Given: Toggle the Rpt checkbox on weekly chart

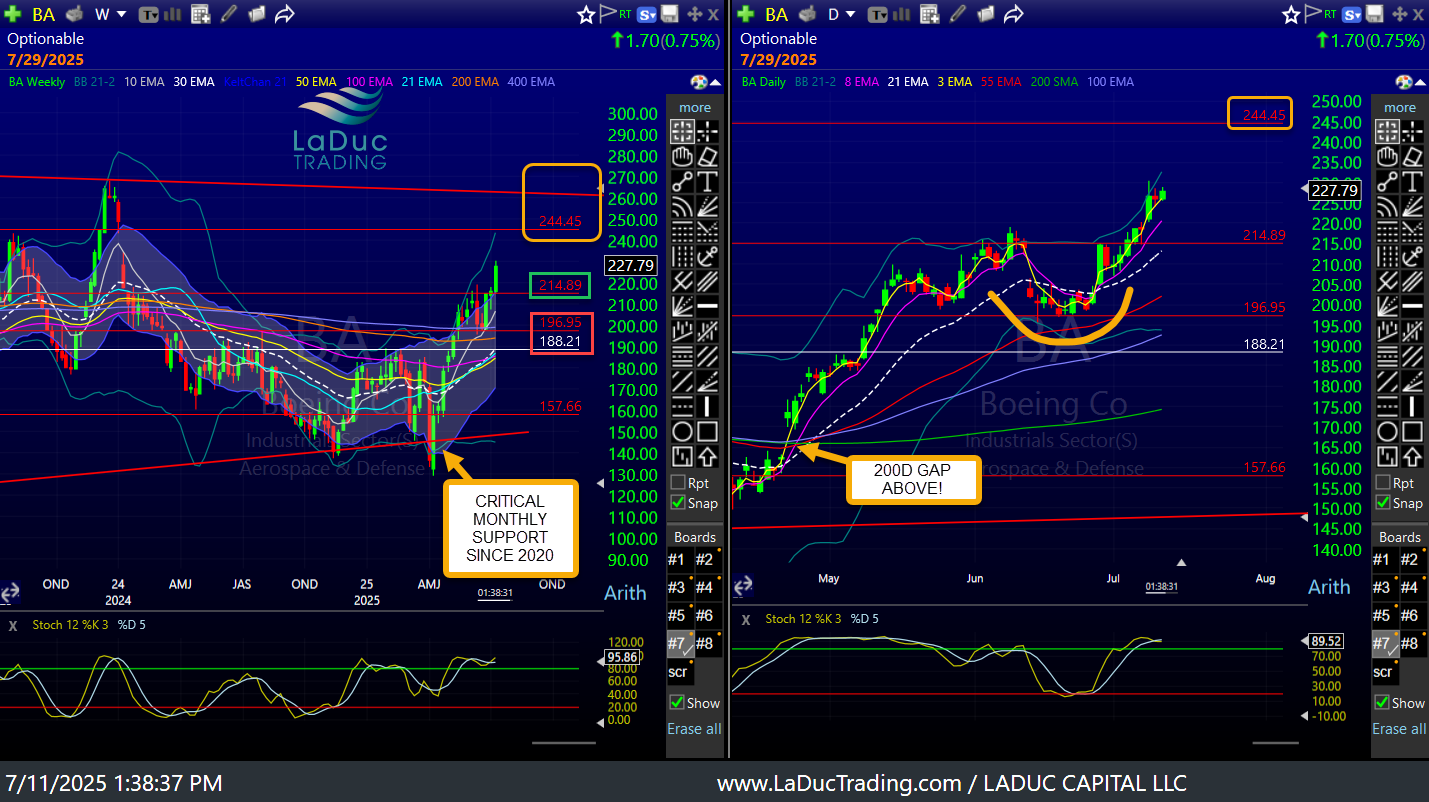Looking at the screenshot, I should 678,482.
